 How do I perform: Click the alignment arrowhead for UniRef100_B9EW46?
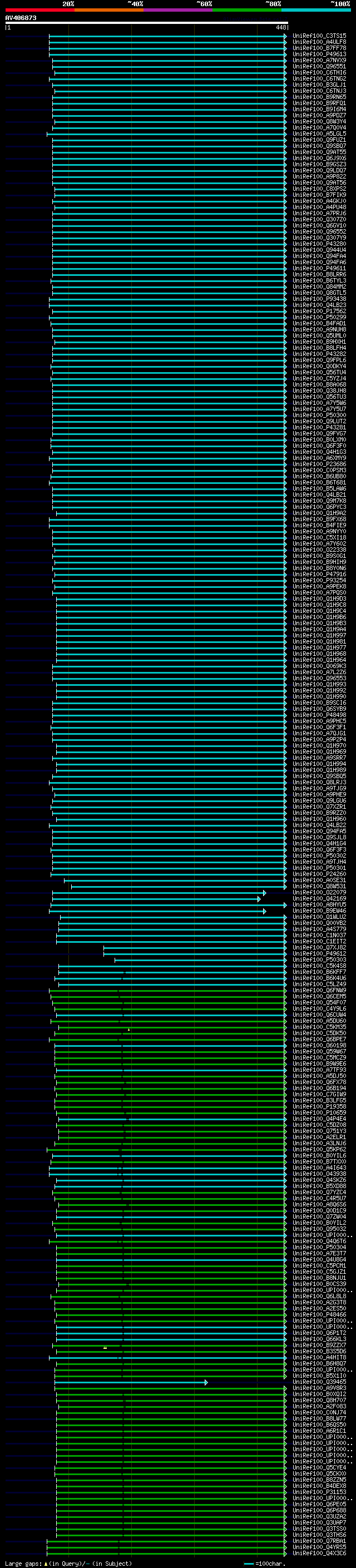pos(264,911)
